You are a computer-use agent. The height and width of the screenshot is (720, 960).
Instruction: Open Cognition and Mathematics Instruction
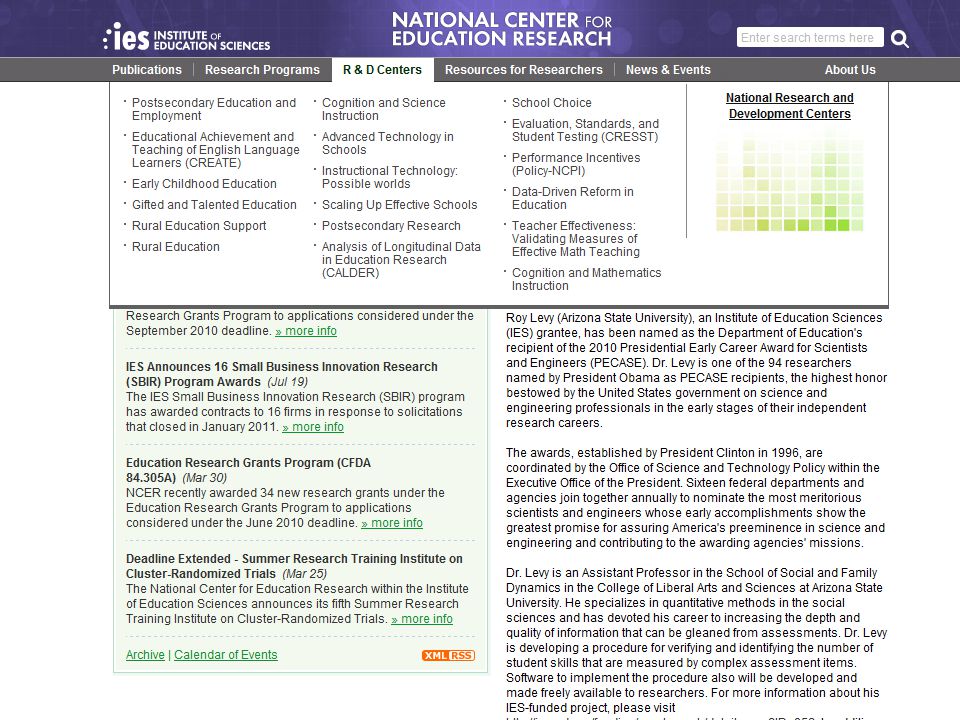pyautogui.click(x=587, y=279)
